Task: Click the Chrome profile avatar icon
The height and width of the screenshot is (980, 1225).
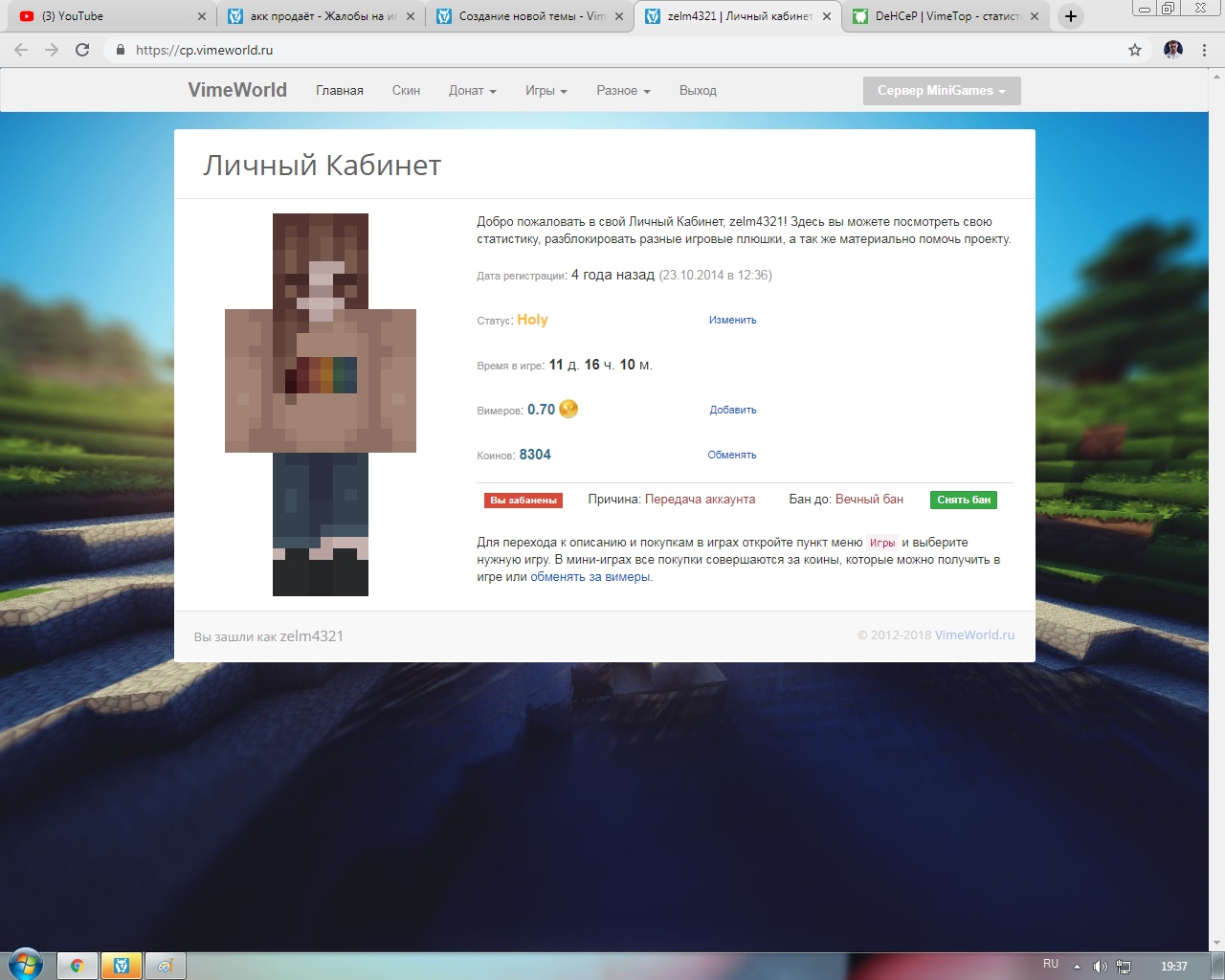Action: click(x=1172, y=50)
